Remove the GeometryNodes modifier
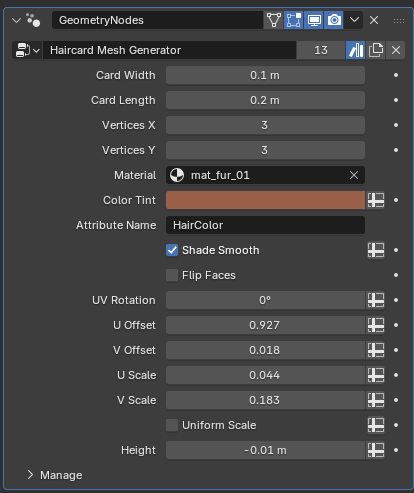 374,20
